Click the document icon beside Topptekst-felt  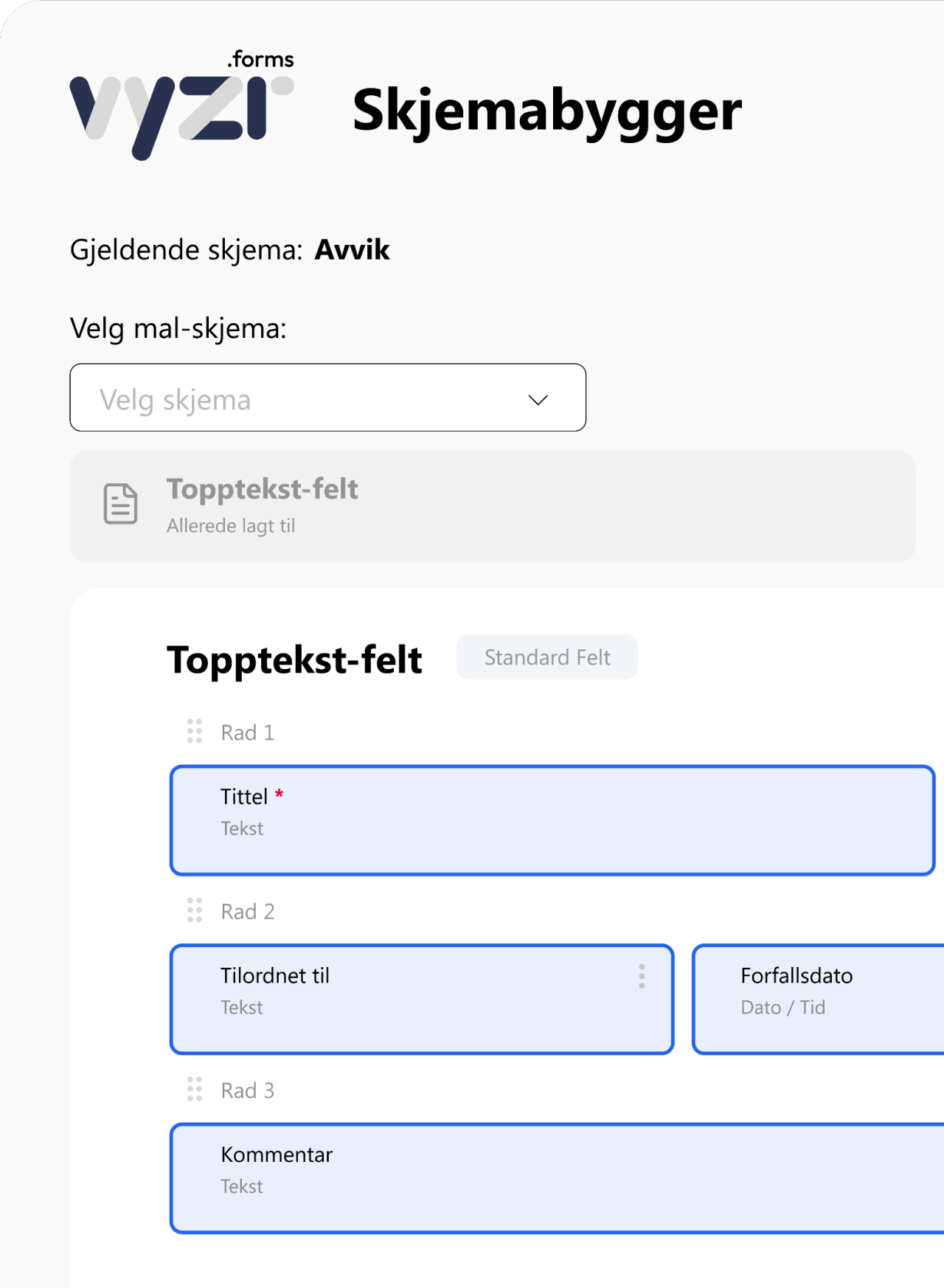coord(120,505)
